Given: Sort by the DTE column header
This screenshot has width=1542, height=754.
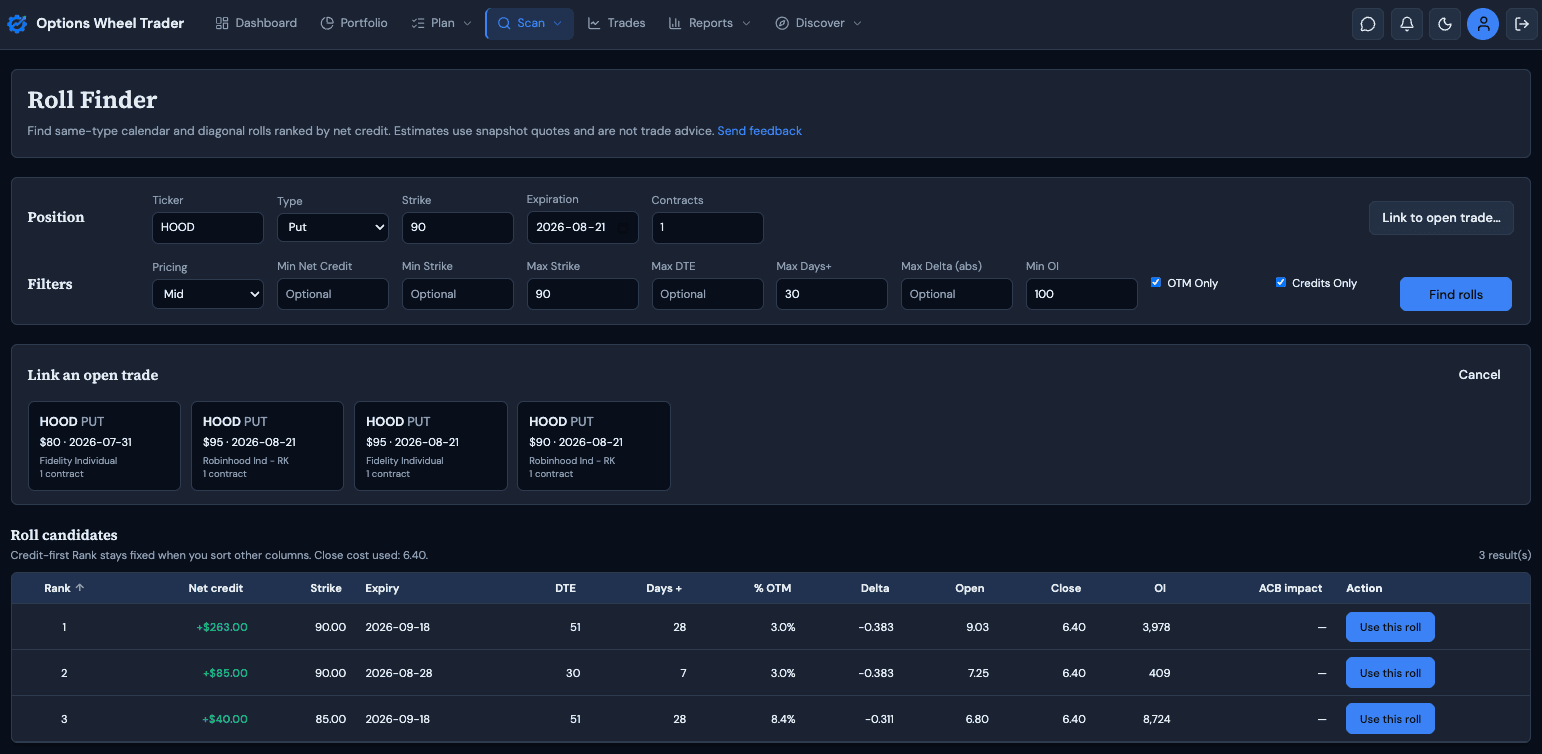Looking at the screenshot, I should 565,588.
